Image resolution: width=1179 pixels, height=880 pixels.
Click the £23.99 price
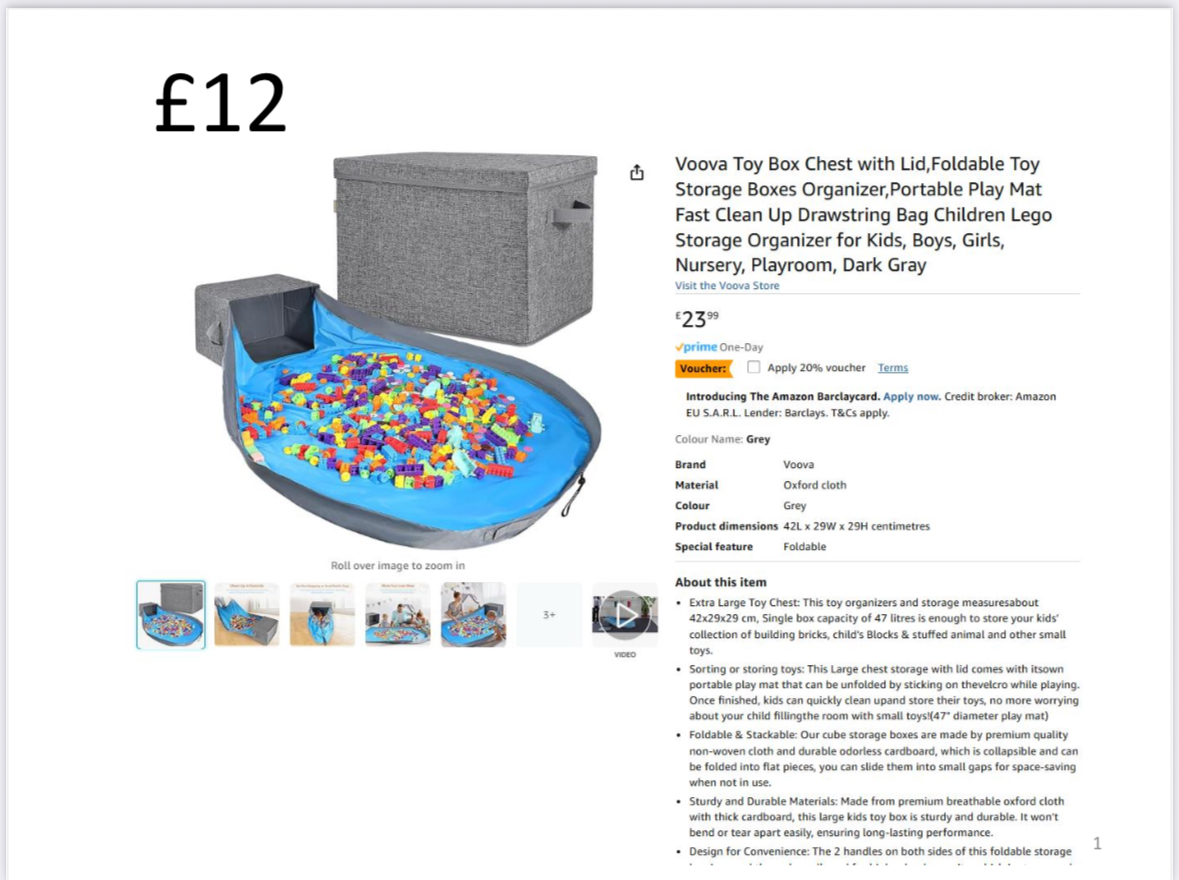pyautogui.click(x=697, y=320)
